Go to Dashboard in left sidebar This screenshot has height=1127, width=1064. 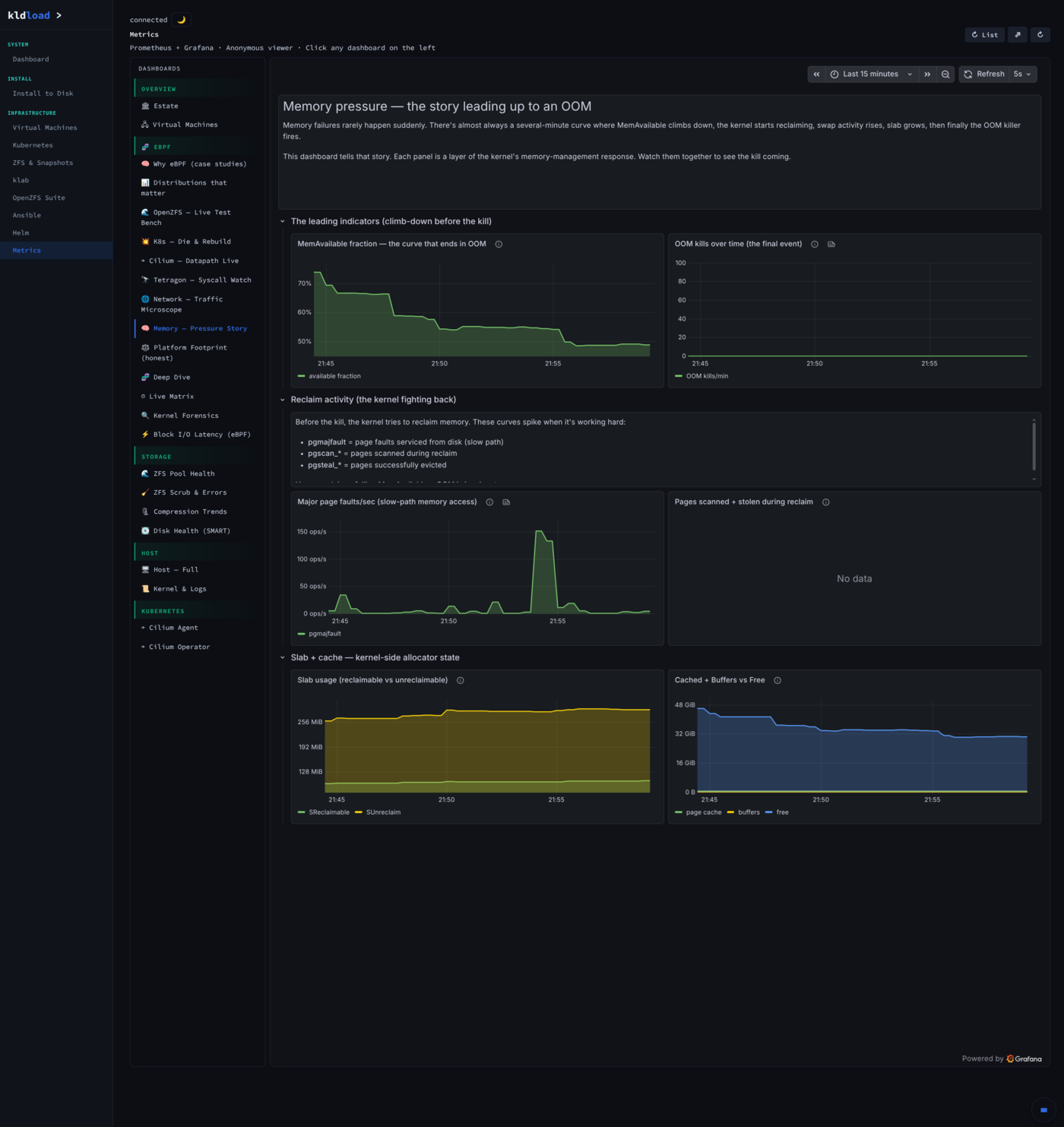tap(56, 59)
